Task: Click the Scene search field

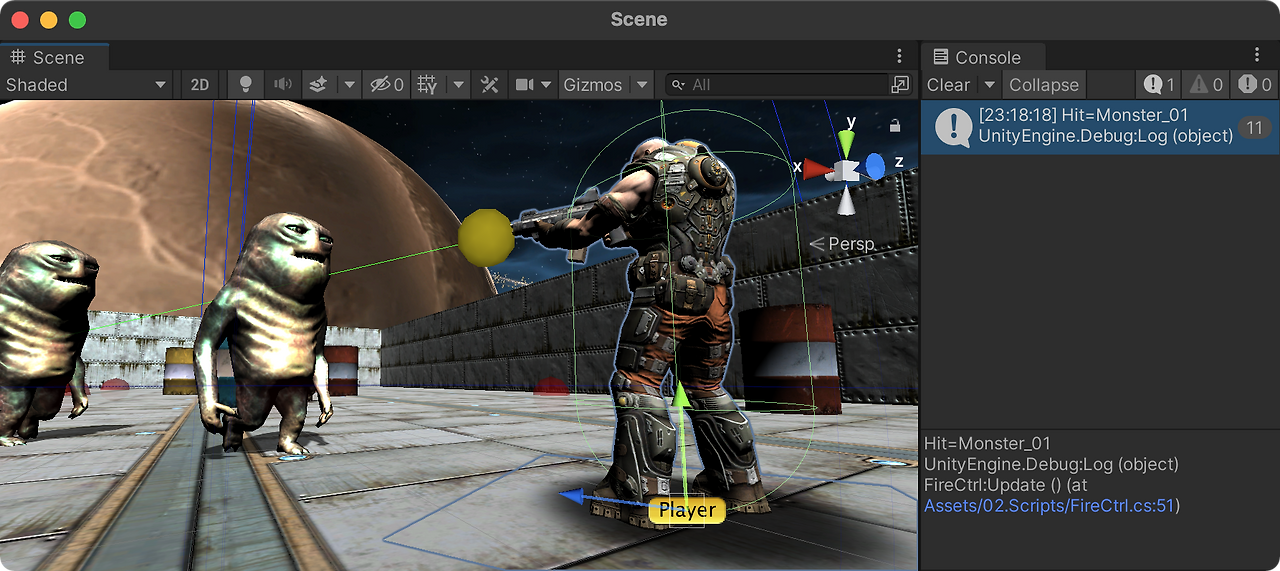Action: tap(777, 85)
